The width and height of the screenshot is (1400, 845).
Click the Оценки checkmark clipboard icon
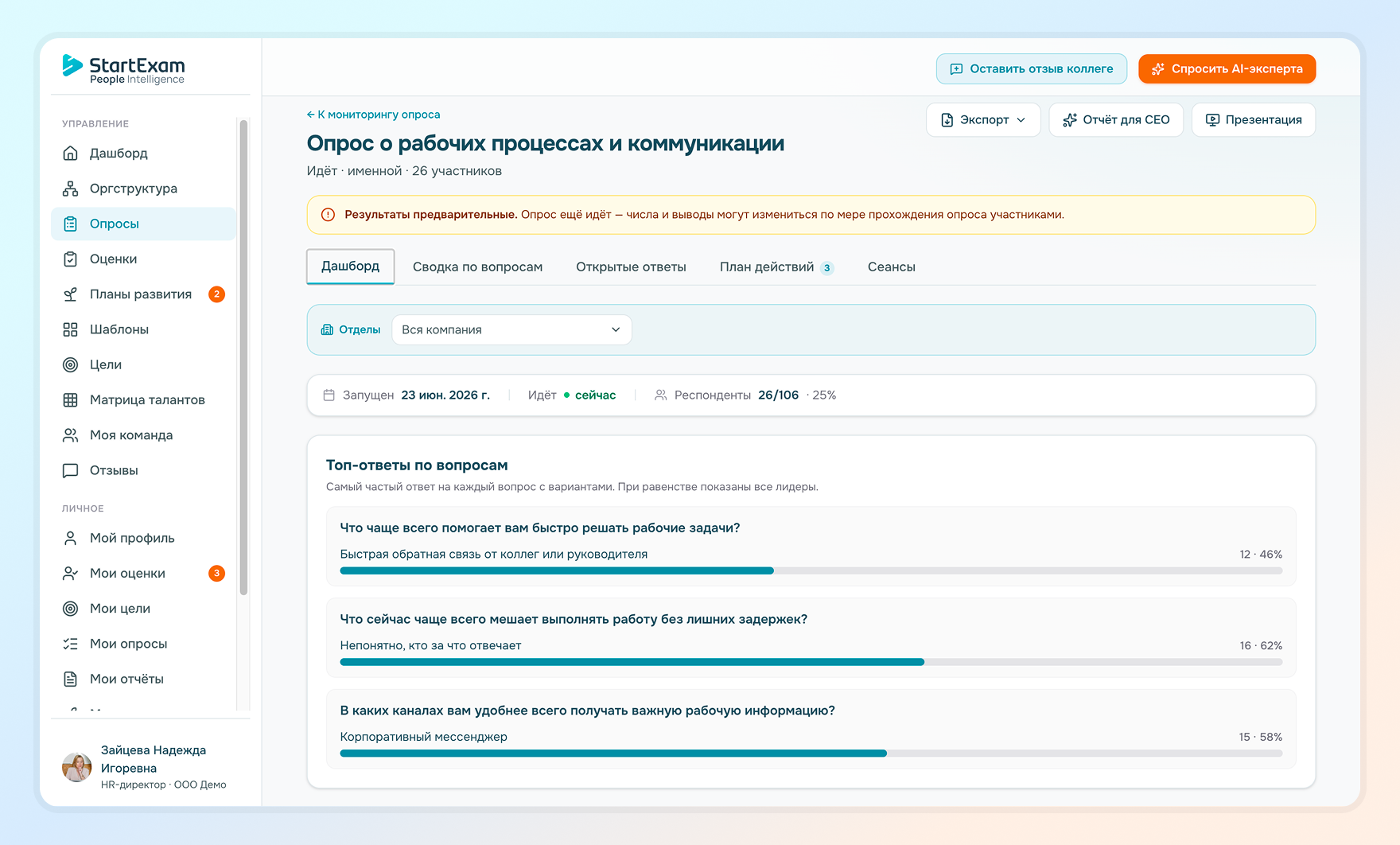71,259
